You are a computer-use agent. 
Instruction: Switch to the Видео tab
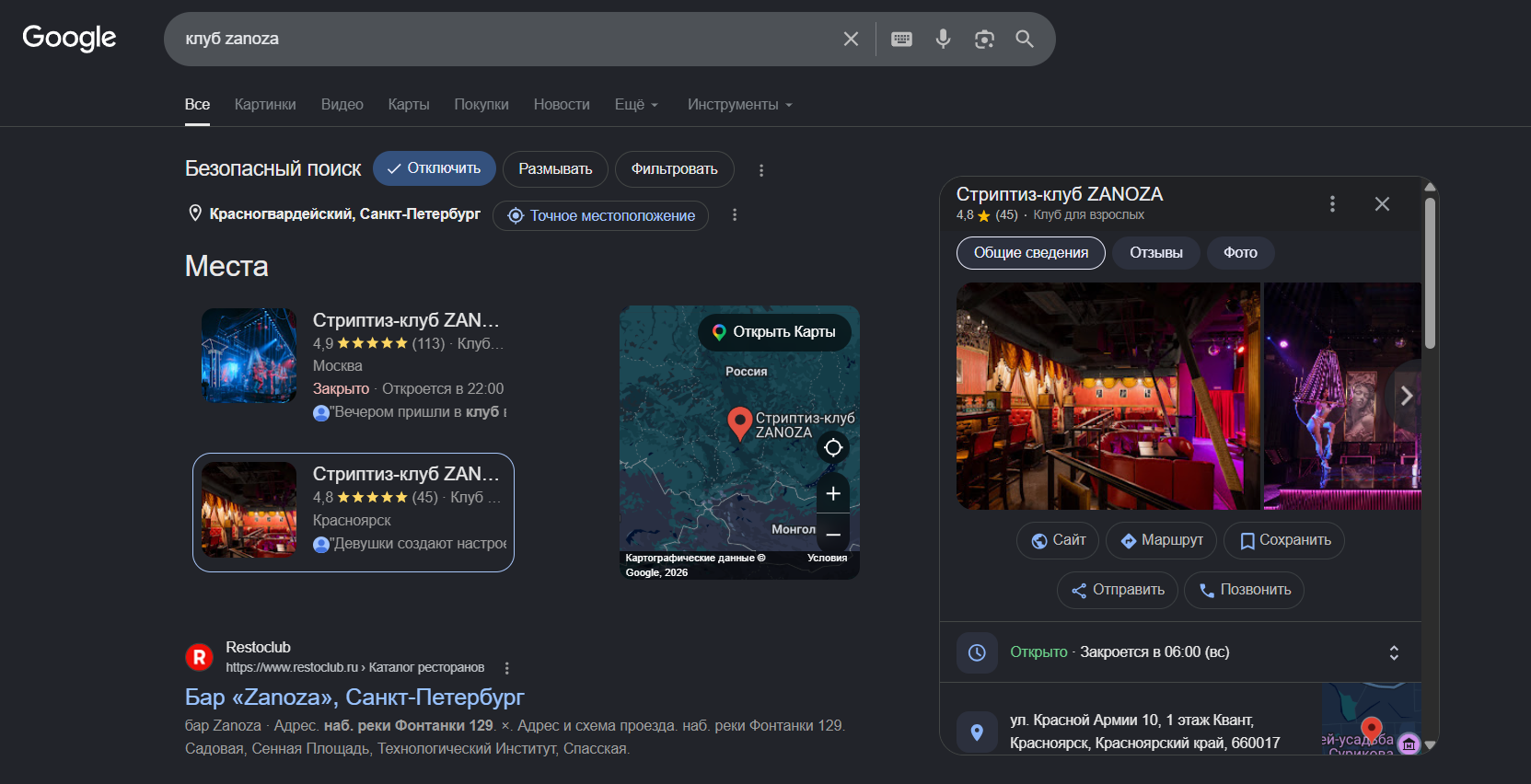(342, 105)
